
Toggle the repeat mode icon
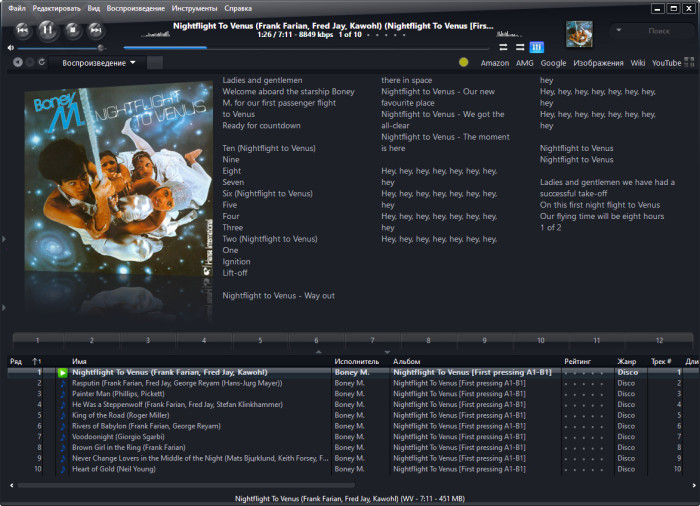(x=503, y=47)
